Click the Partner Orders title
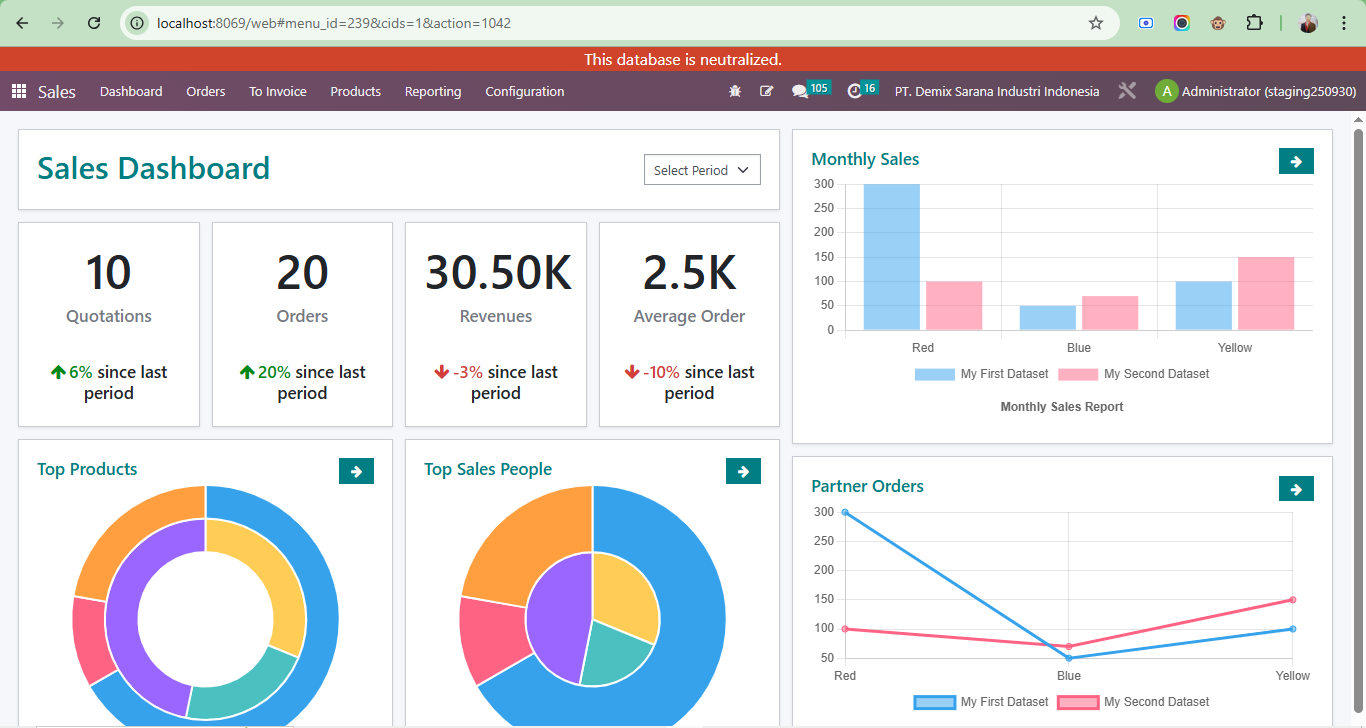The height and width of the screenshot is (728, 1366). click(867, 486)
